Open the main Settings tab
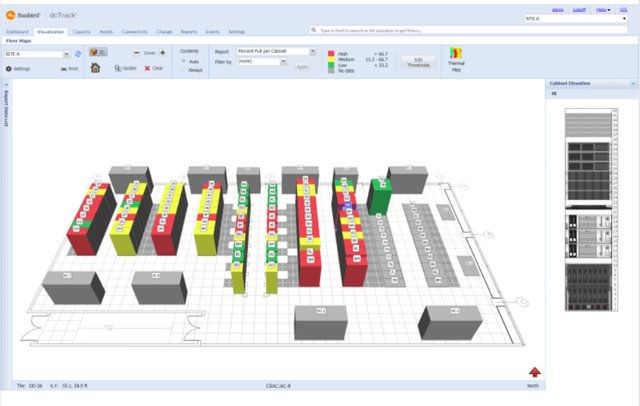The height and width of the screenshot is (406, 640). 237,31
